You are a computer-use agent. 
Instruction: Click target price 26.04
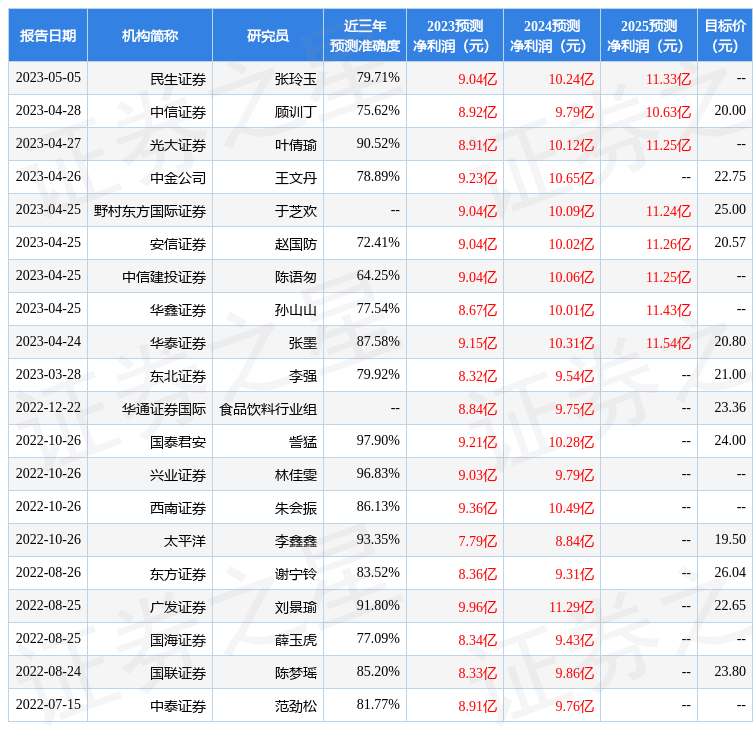click(730, 572)
